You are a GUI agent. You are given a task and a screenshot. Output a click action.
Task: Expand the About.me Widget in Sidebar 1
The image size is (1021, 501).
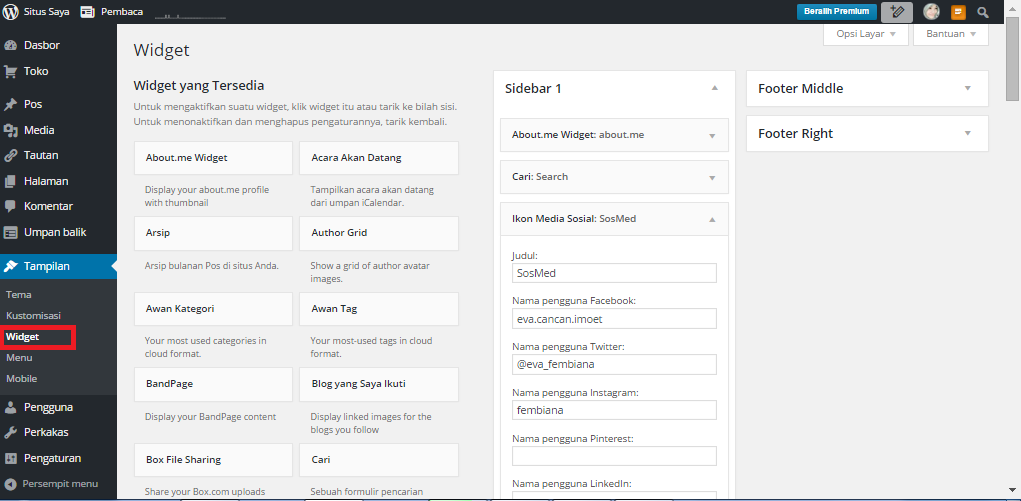click(x=712, y=135)
